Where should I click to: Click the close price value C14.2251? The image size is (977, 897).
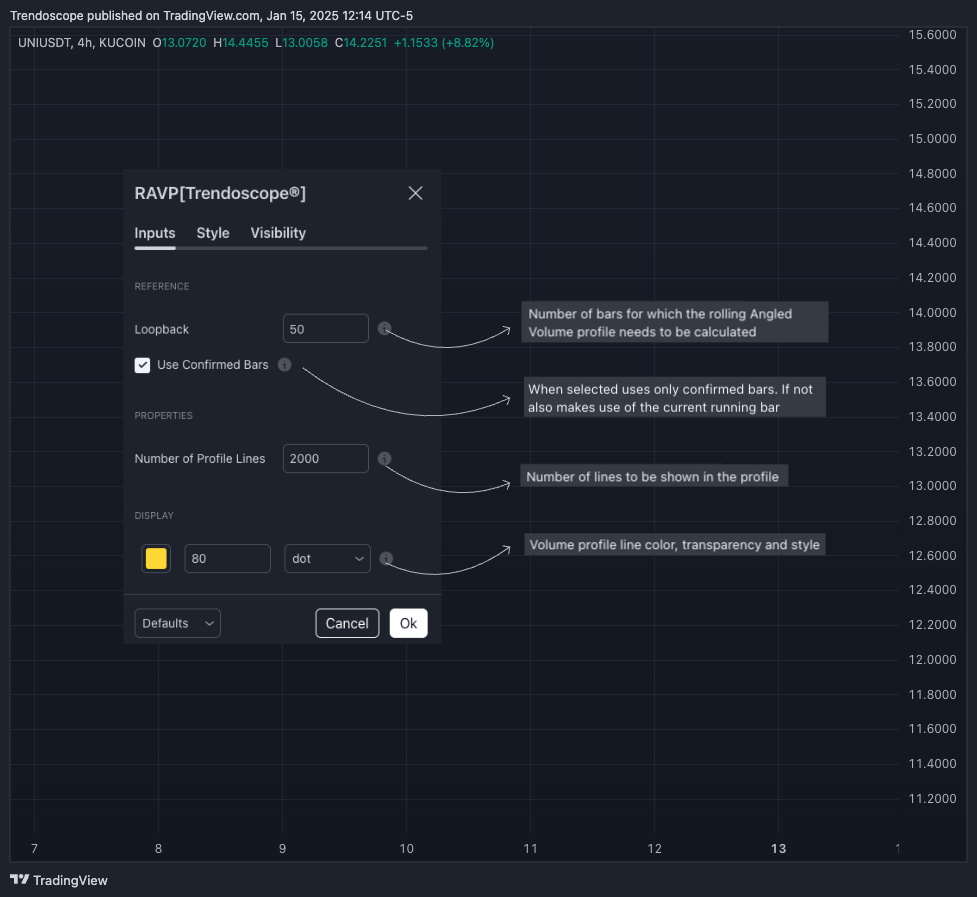pos(361,43)
